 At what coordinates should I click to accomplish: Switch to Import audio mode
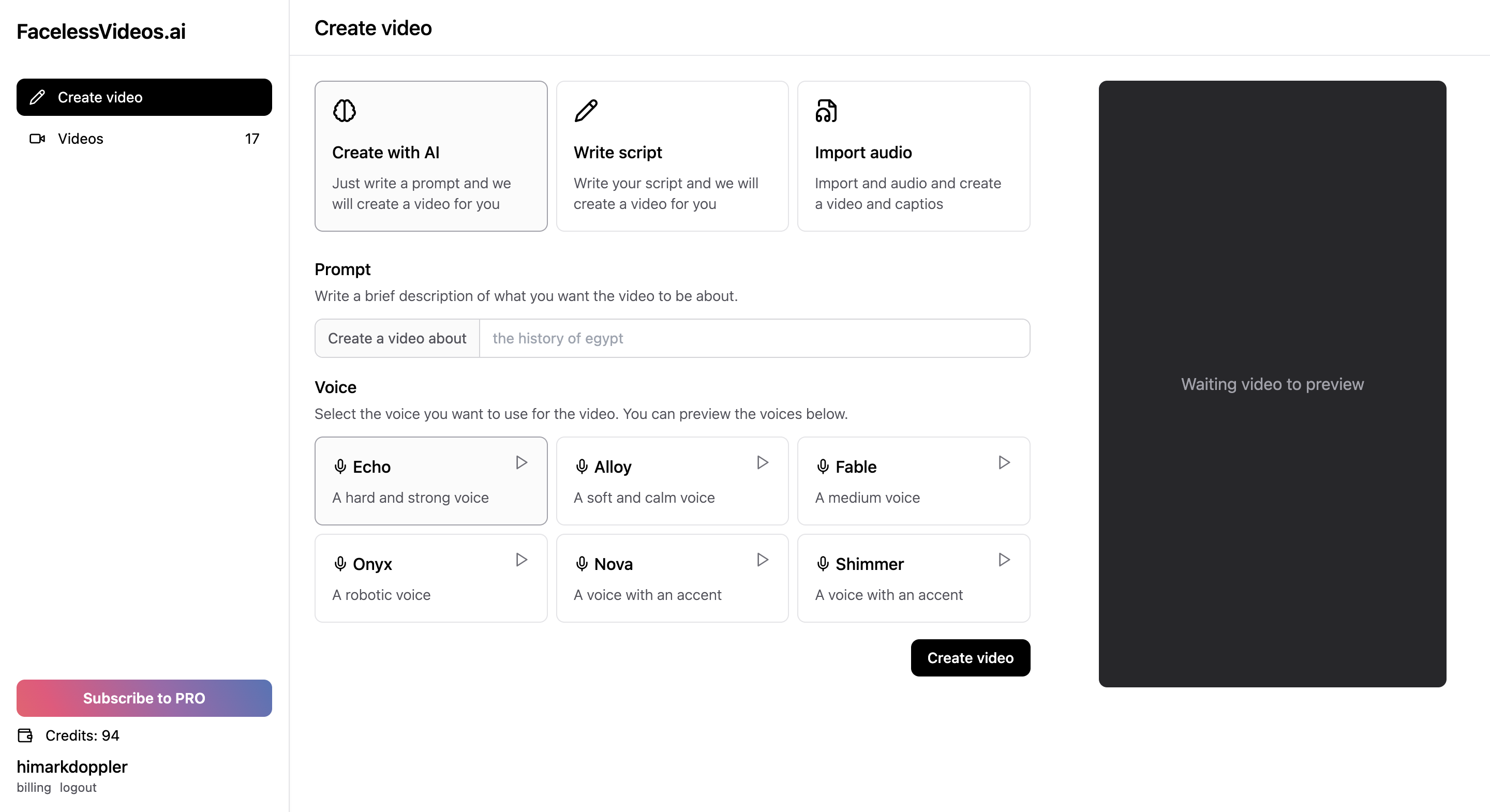[x=913, y=156]
